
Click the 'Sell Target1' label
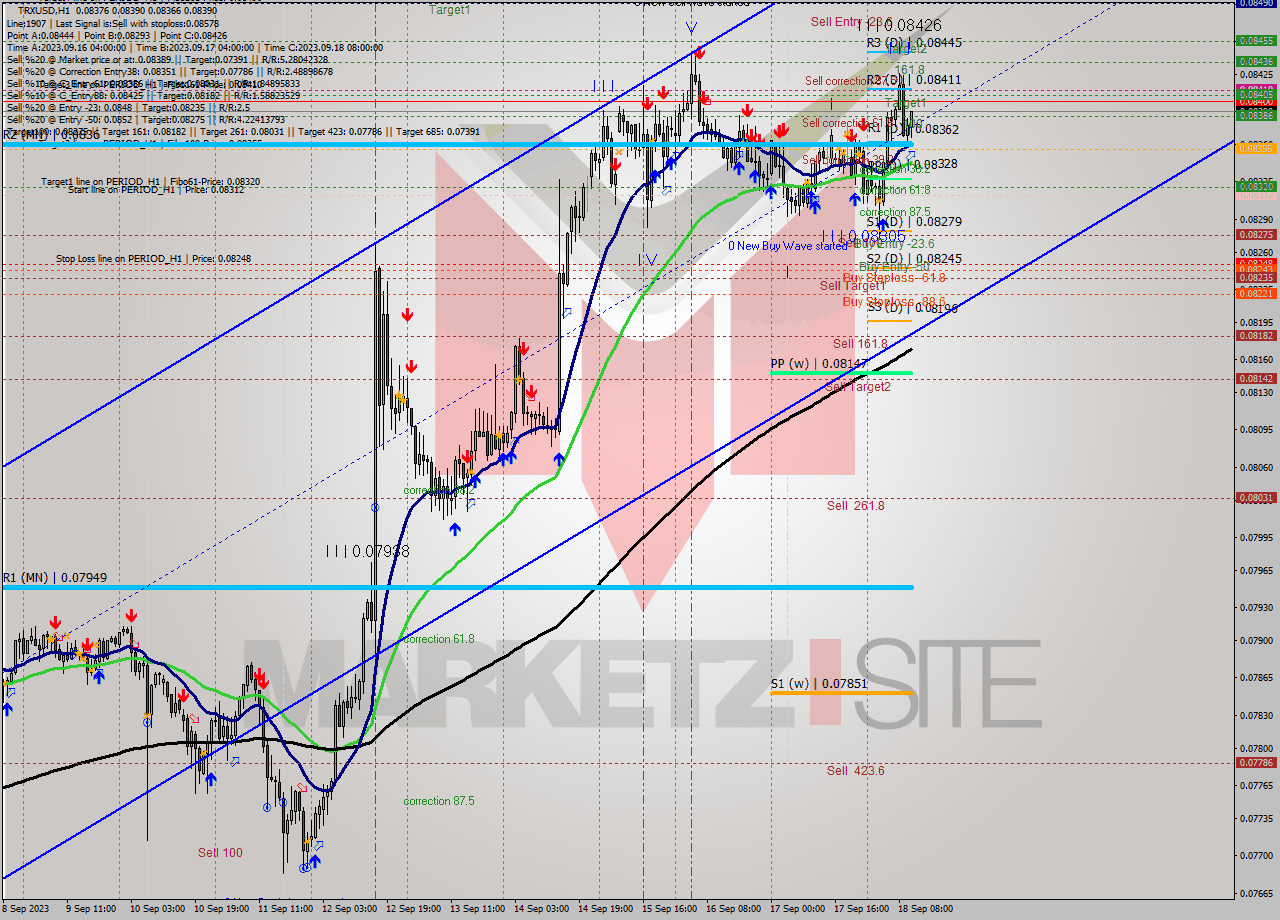coord(853,286)
